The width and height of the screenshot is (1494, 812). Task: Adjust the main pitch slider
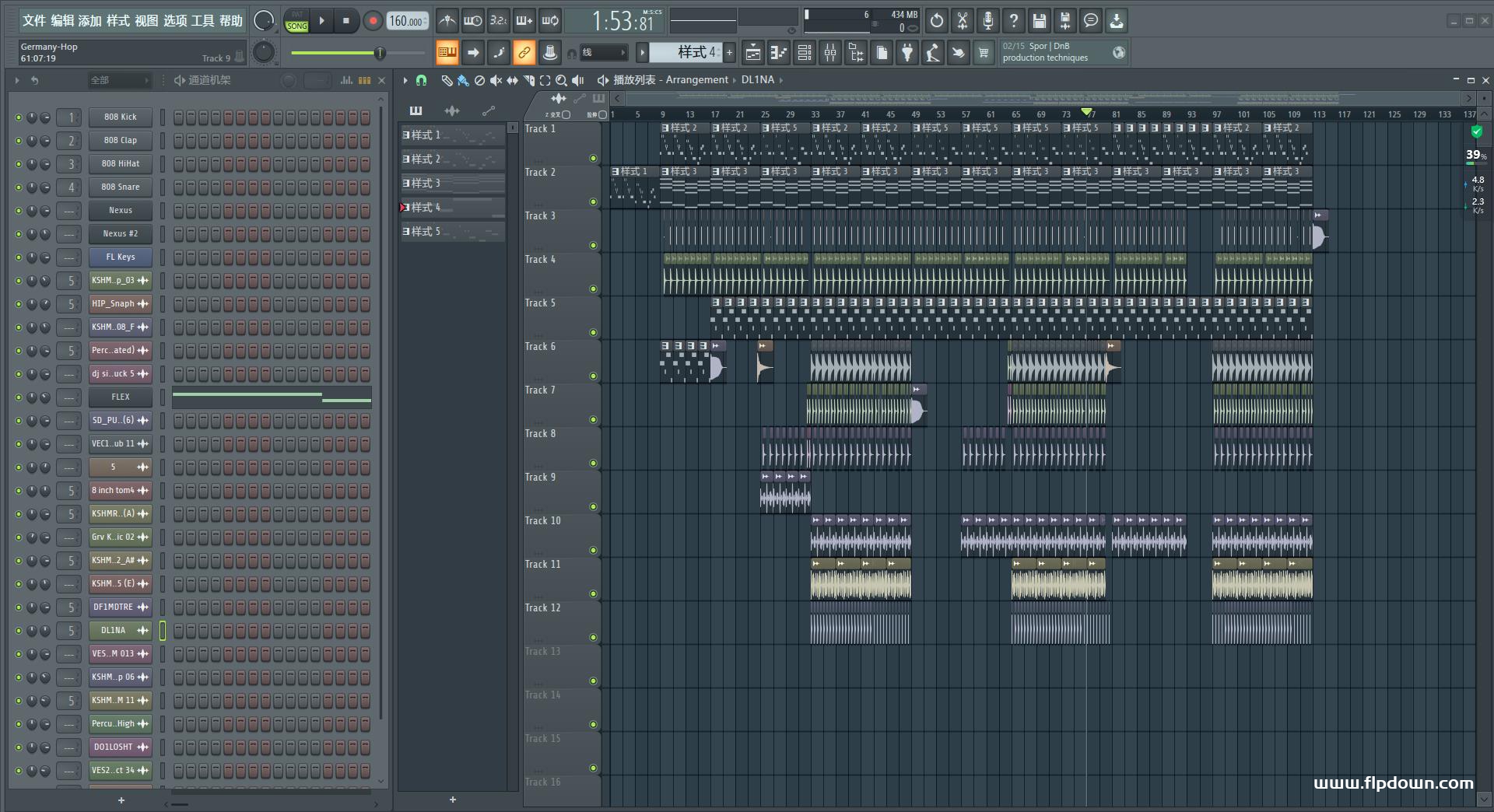click(x=359, y=53)
